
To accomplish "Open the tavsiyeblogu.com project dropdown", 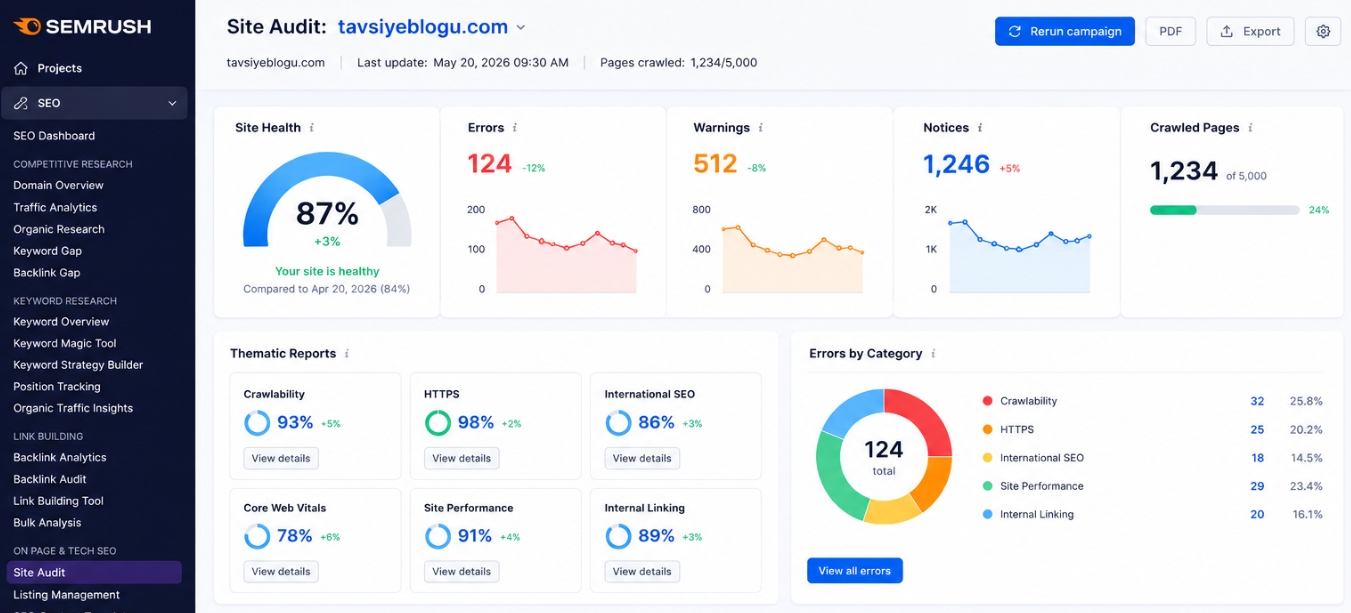I will coord(432,27).
